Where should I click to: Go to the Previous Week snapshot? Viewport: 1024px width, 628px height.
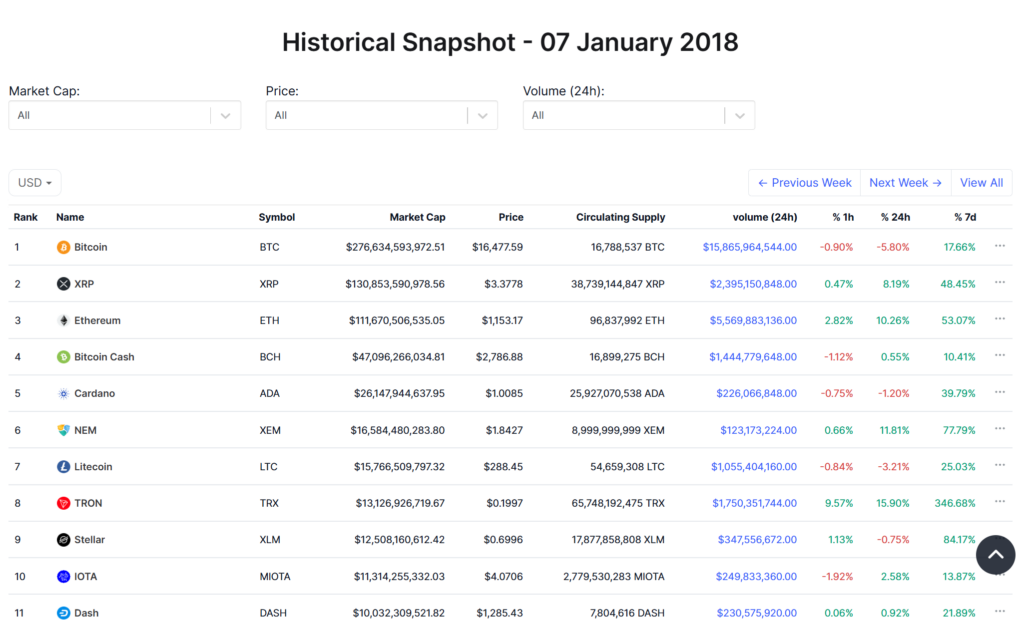pos(805,183)
